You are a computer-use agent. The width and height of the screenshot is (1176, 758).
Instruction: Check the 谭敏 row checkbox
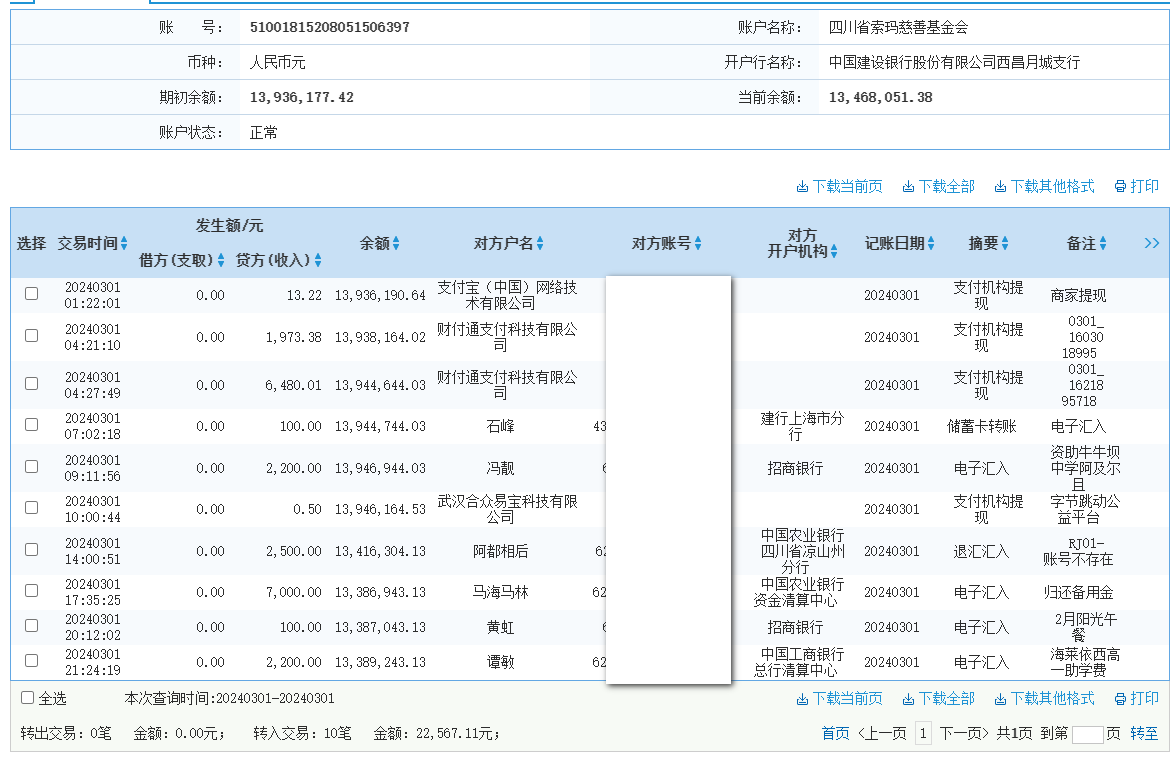point(32,661)
